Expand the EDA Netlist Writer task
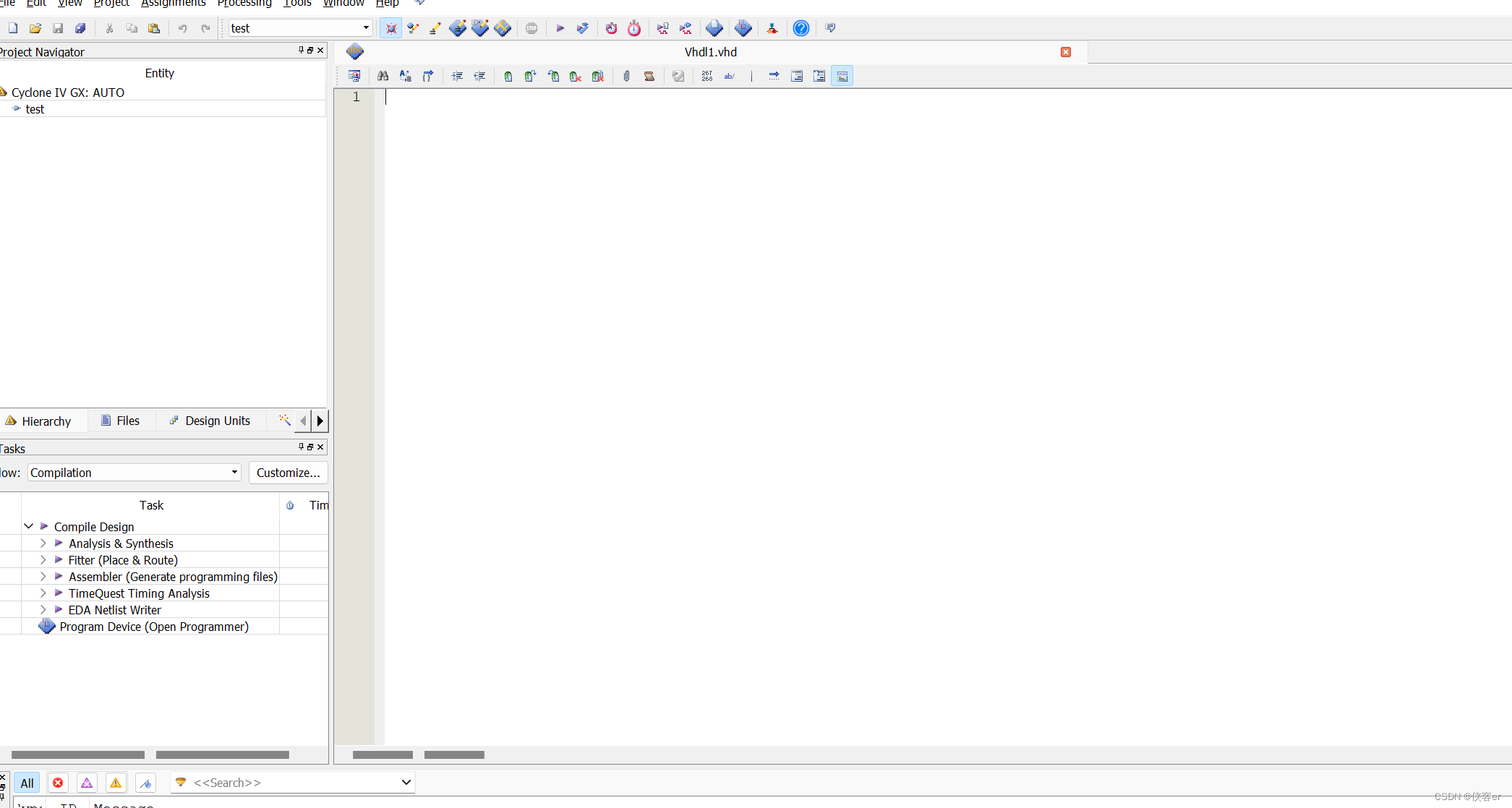Viewport: 1512px width, 808px height. click(43, 609)
